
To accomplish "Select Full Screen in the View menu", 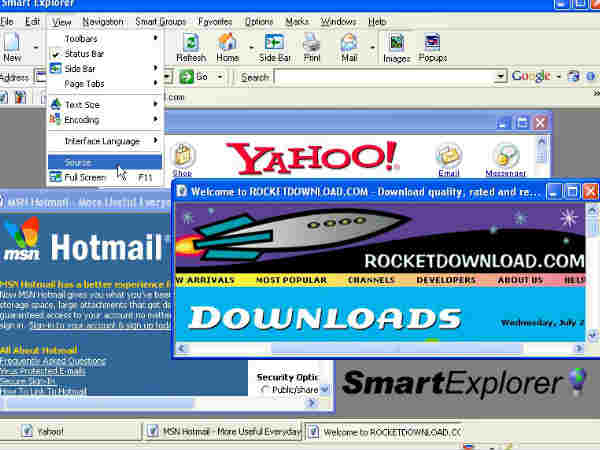I will (x=85, y=177).
